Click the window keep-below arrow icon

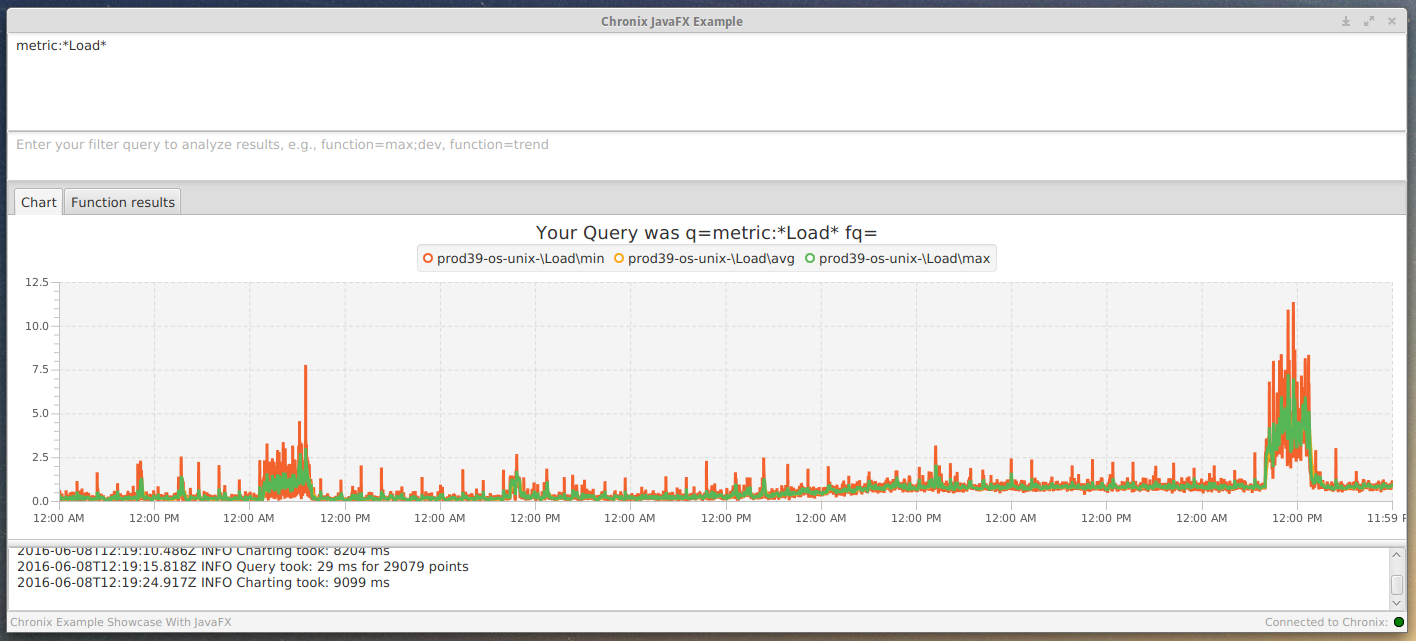tap(1346, 21)
